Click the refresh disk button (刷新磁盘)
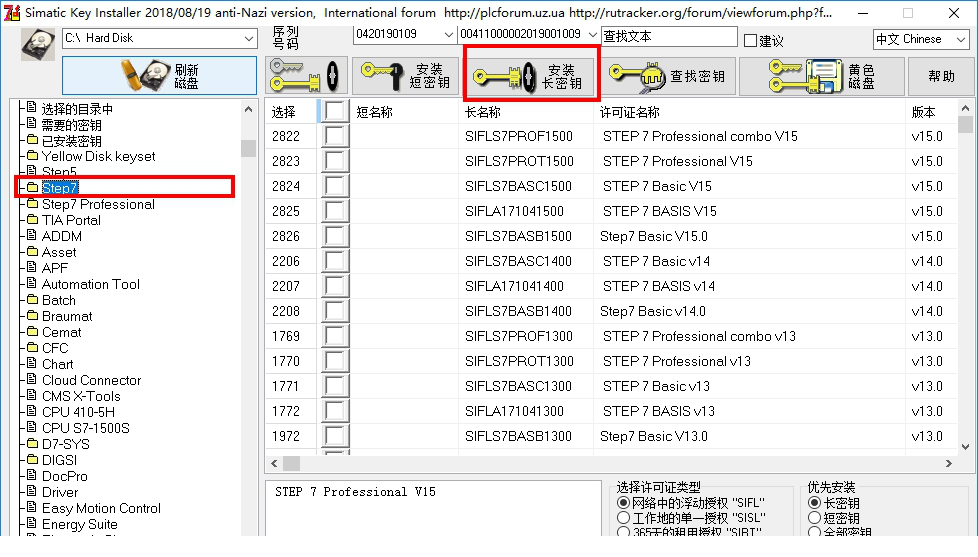 coord(159,75)
